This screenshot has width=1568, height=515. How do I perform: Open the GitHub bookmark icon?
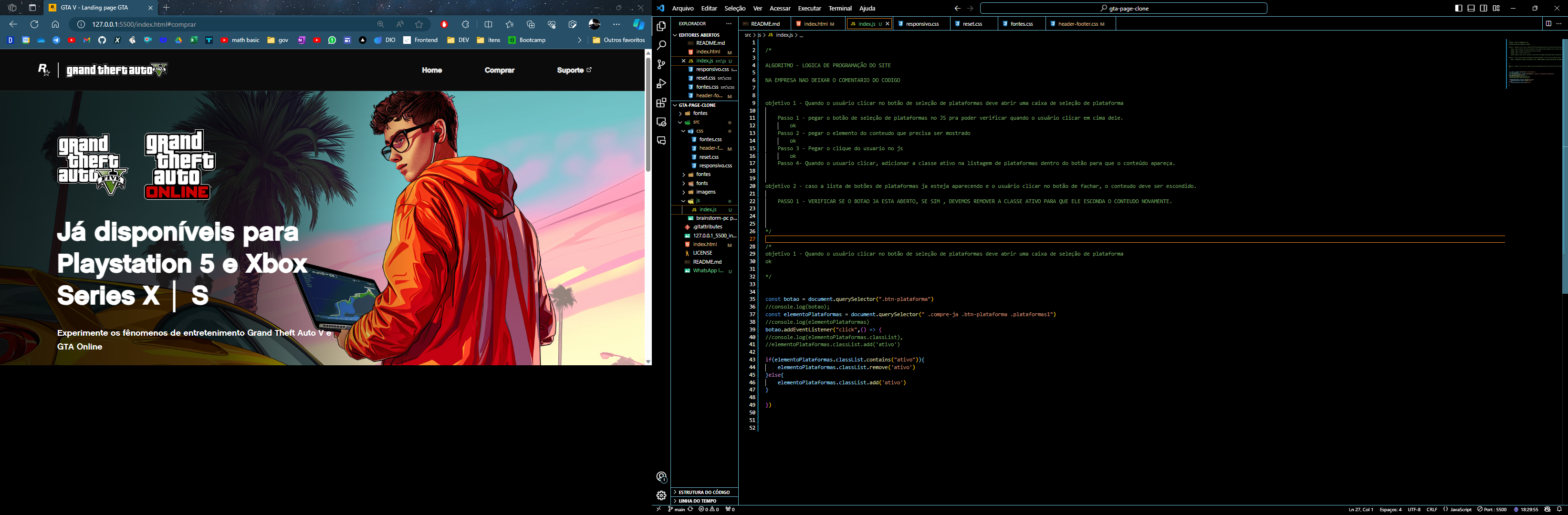pyautogui.click(x=102, y=40)
